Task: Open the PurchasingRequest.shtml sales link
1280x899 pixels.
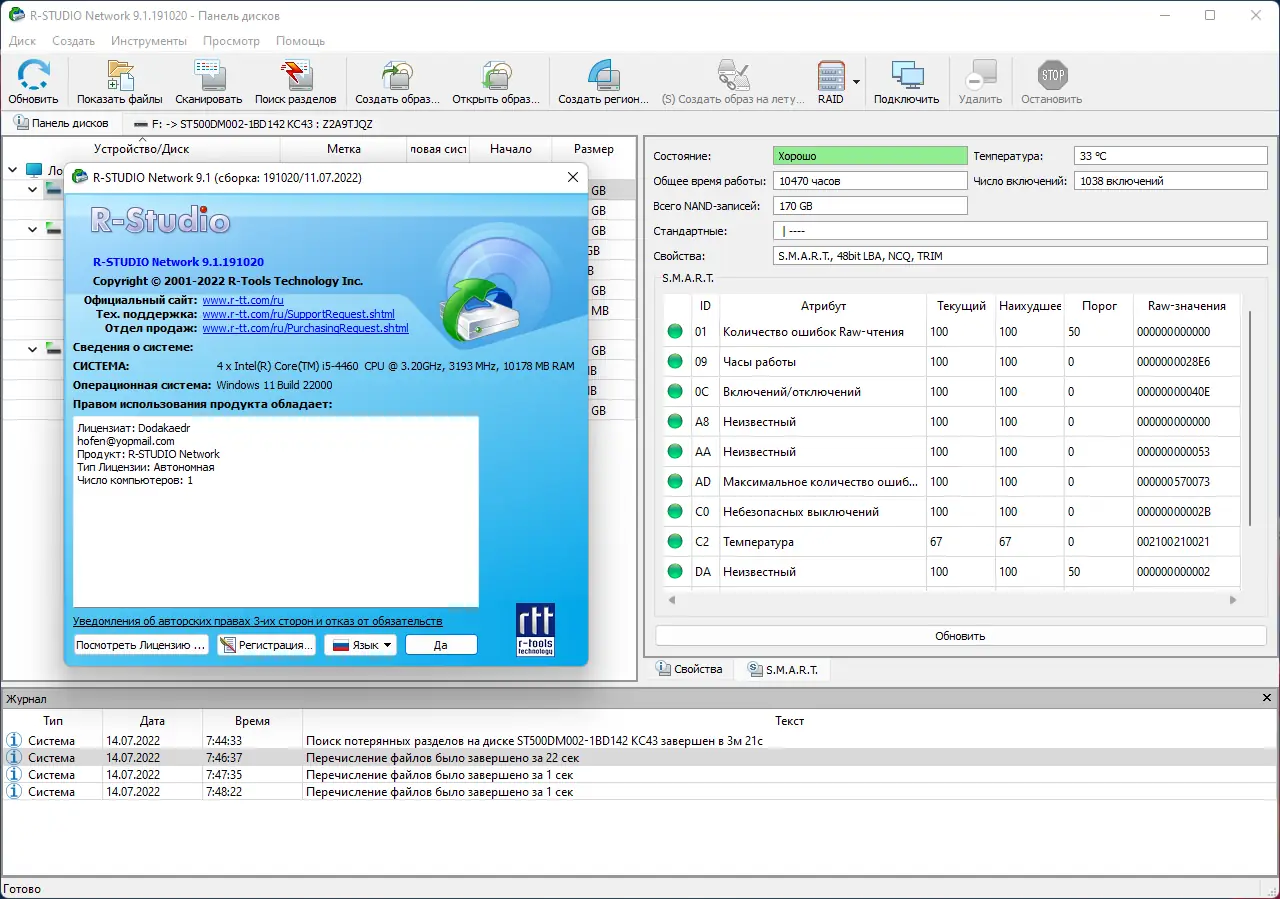Action: [305, 328]
